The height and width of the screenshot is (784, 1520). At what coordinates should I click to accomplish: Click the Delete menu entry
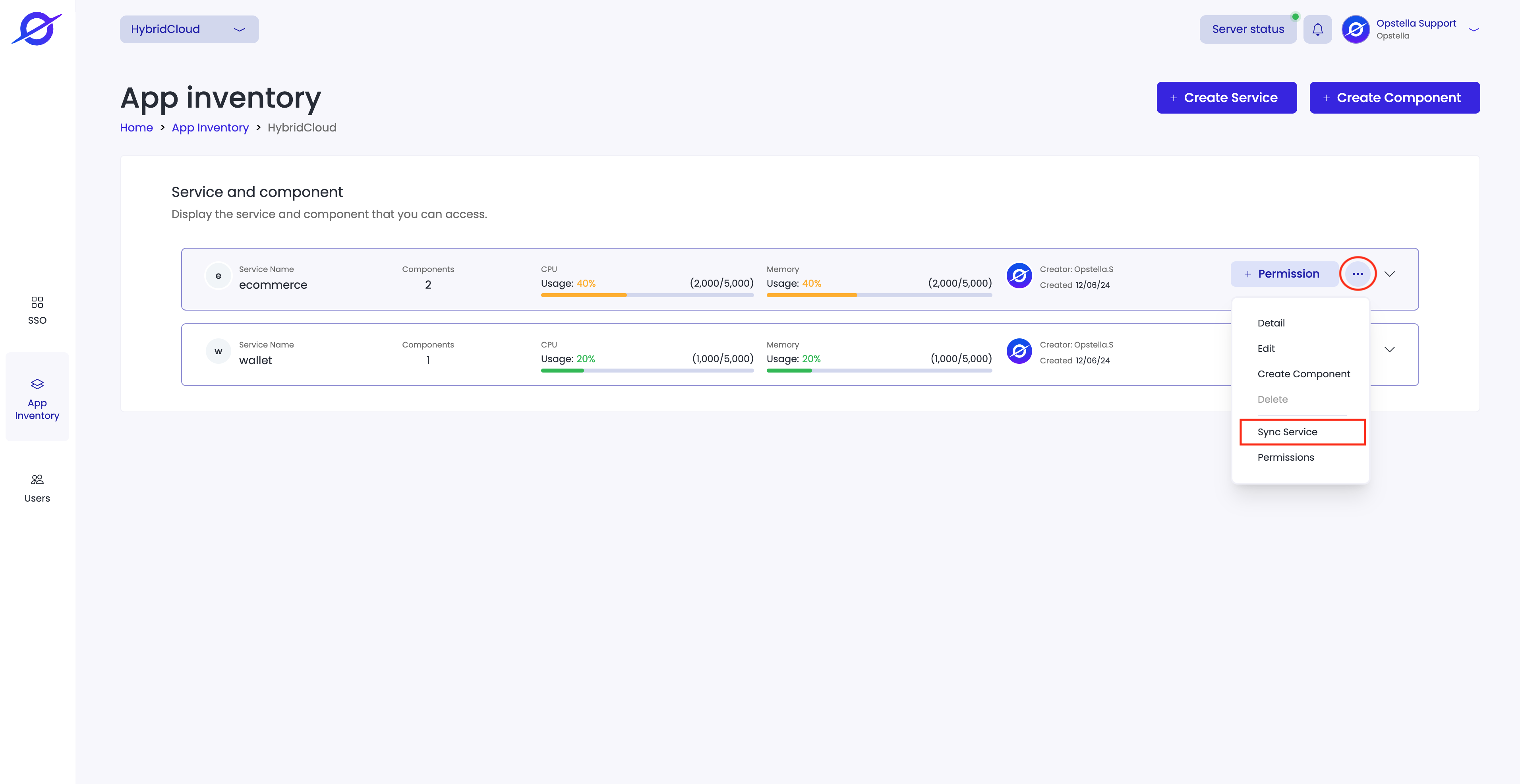(x=1272, y=399)
